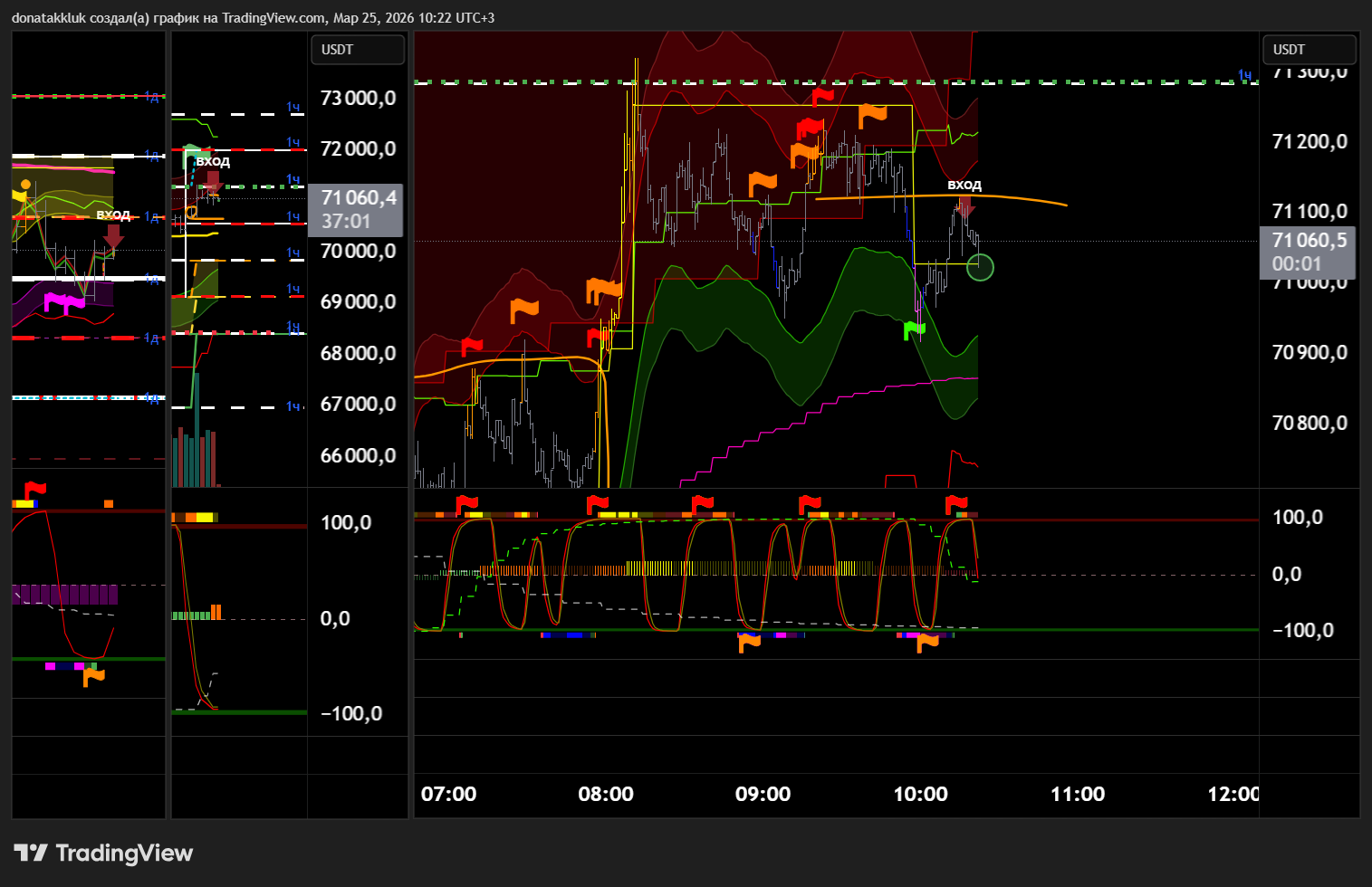This screenshot has width=1372, height=887.
Task: Click the 73 000,0 level on middle price scale
Action: point(358,98)
